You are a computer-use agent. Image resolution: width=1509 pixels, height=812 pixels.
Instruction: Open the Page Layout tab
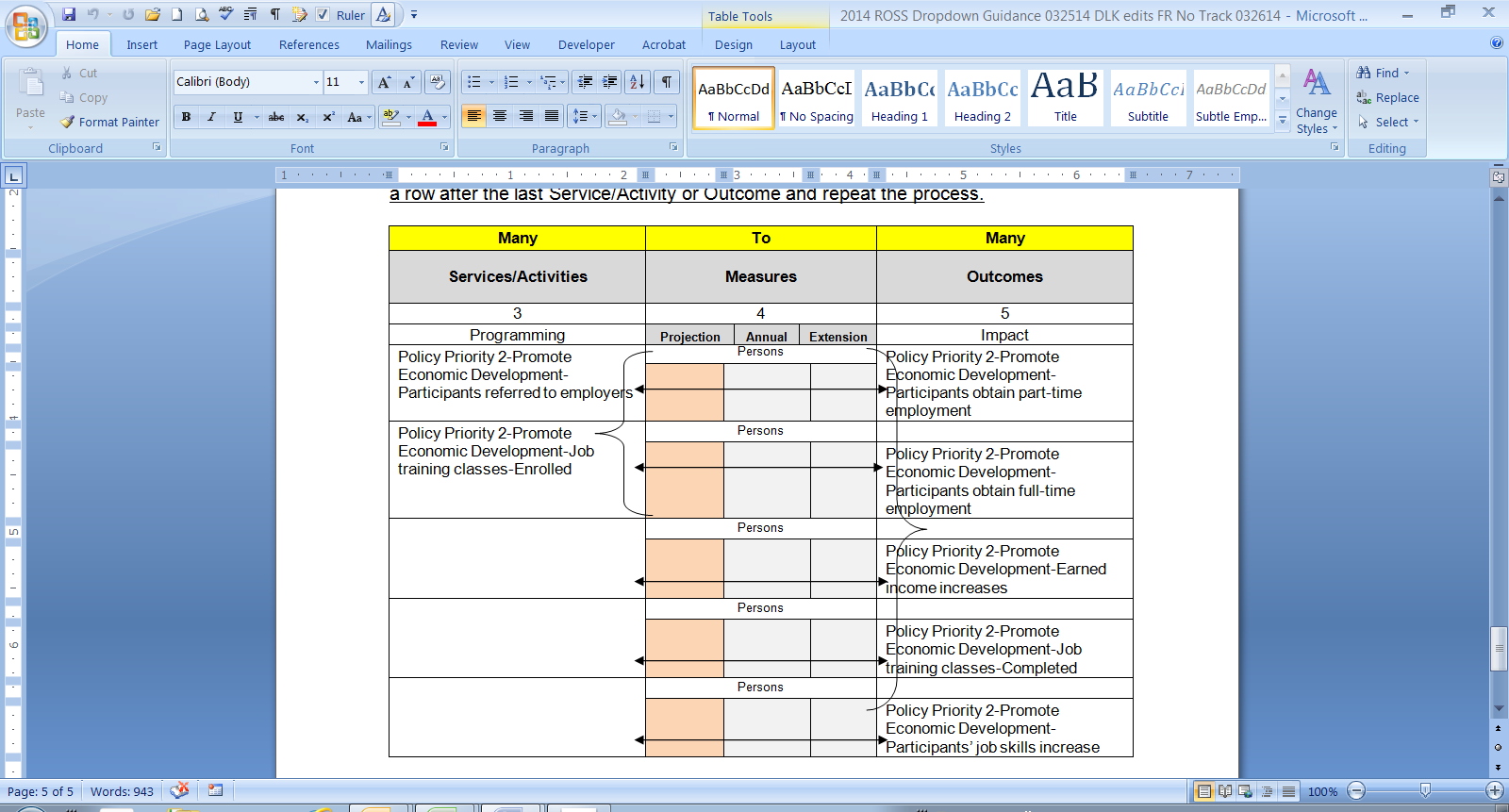(217, 44)
